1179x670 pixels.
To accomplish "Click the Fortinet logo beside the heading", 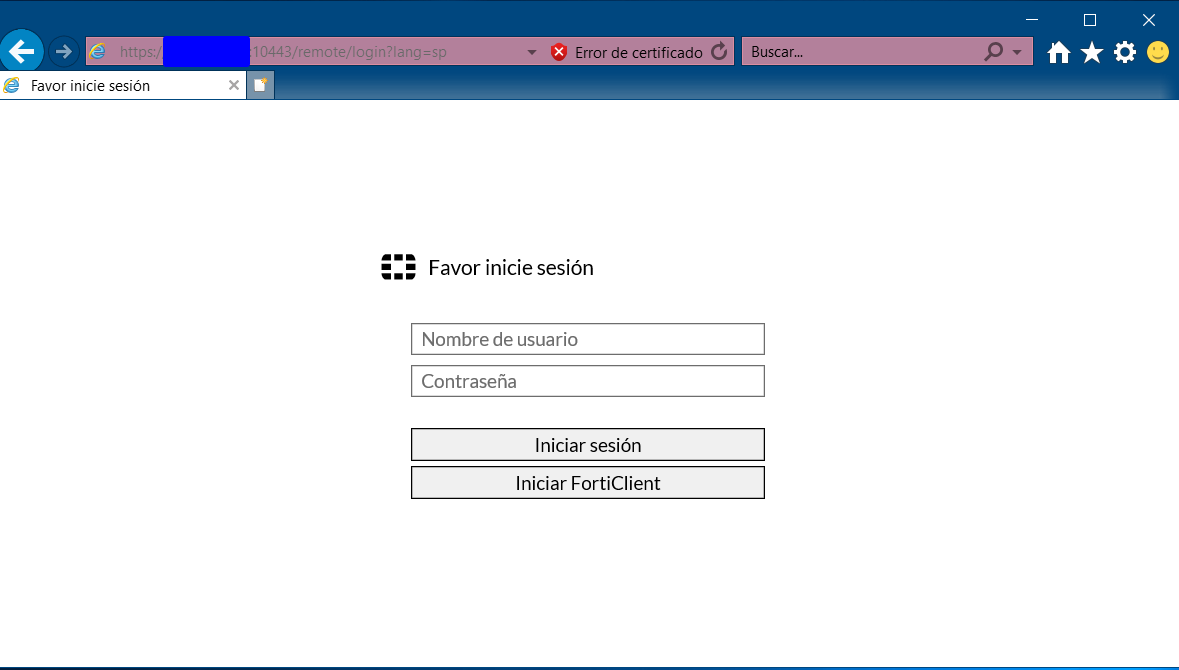I will coord(398,267).
